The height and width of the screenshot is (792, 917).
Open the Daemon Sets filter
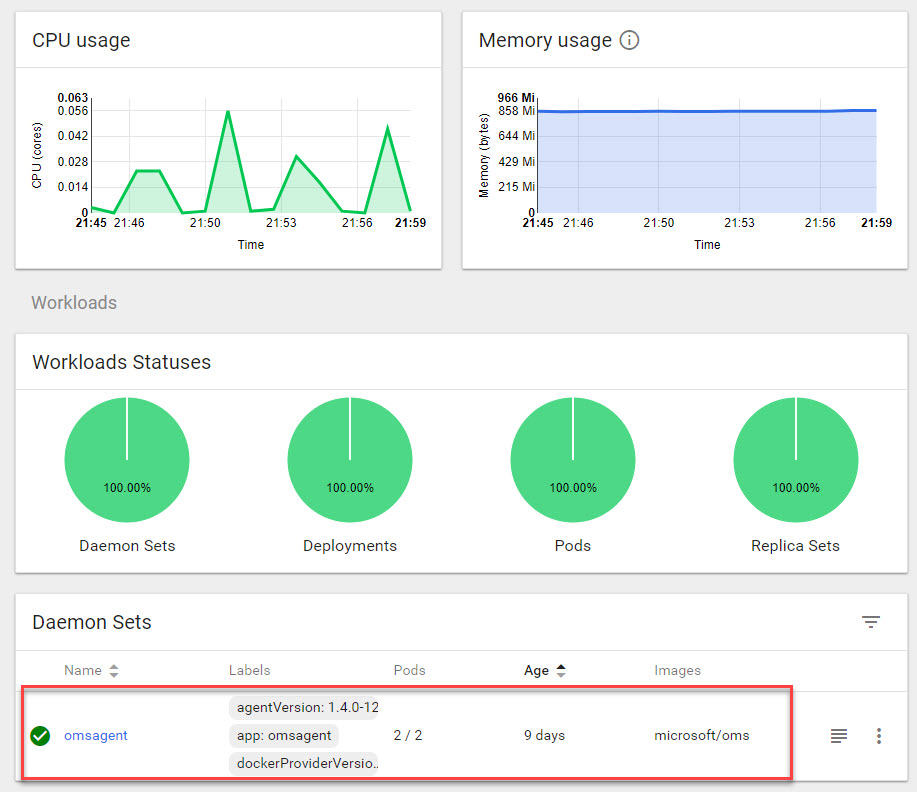point(870,621)
